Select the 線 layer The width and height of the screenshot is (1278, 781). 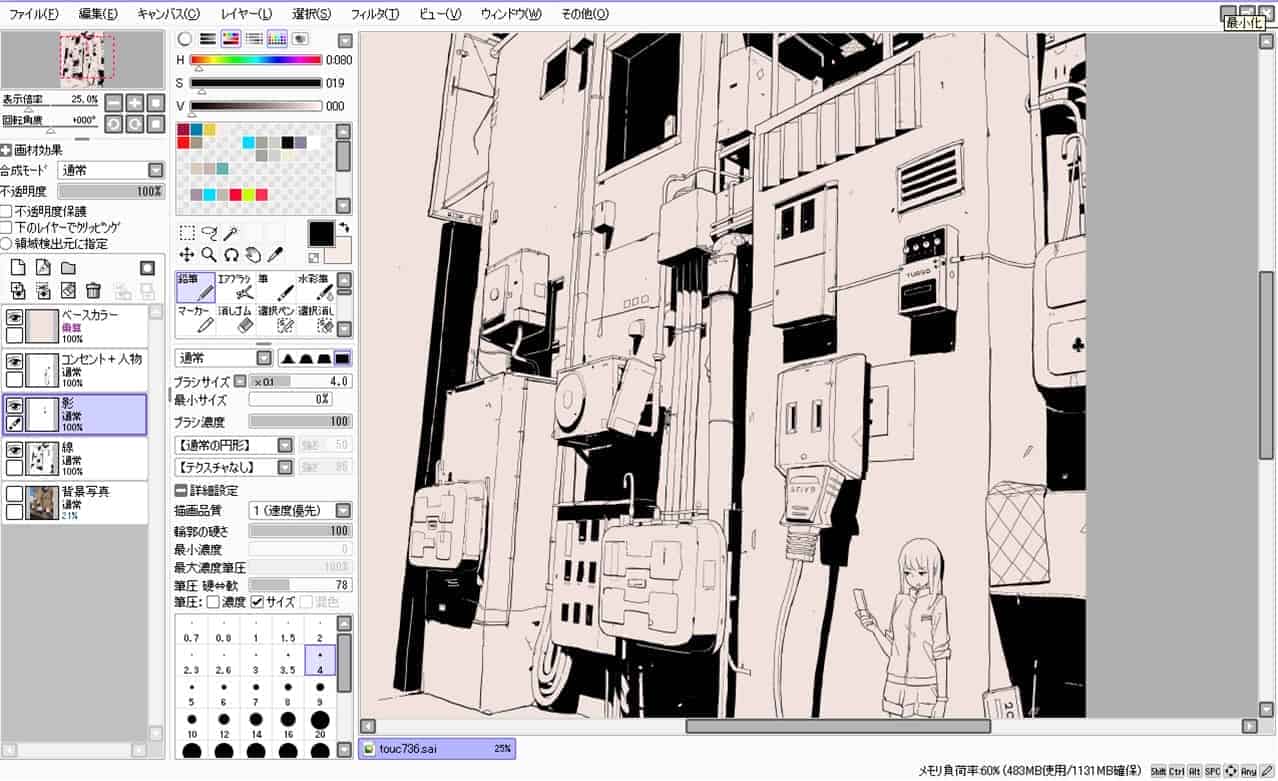[75, 459]
